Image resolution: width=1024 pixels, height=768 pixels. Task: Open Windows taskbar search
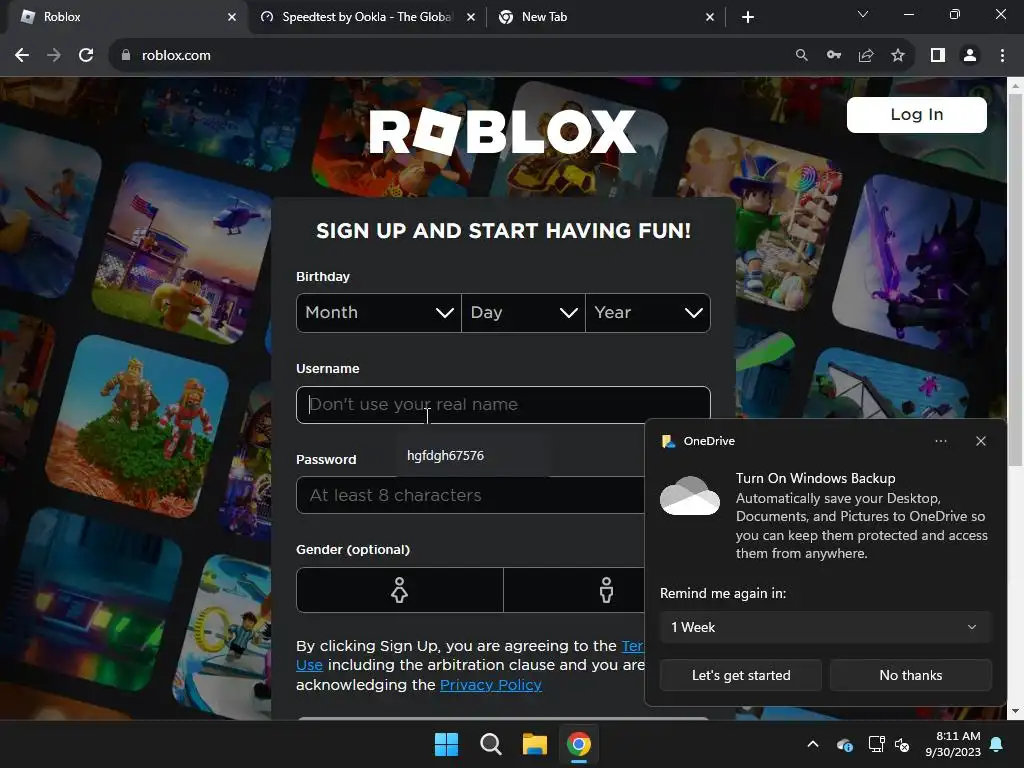pos(490,744)
